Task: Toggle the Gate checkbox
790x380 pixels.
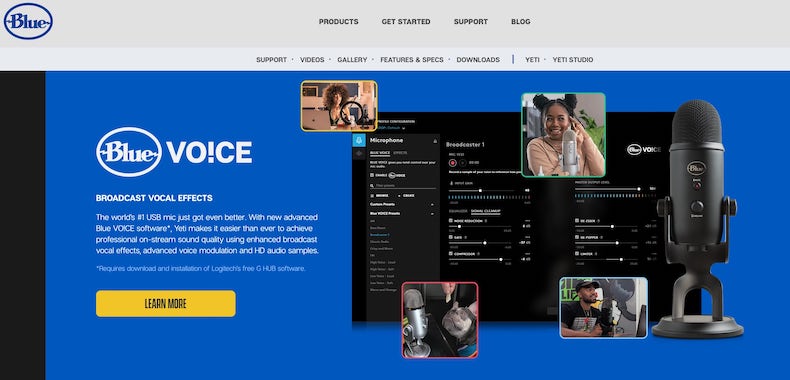Action: [x=450, y=237]
